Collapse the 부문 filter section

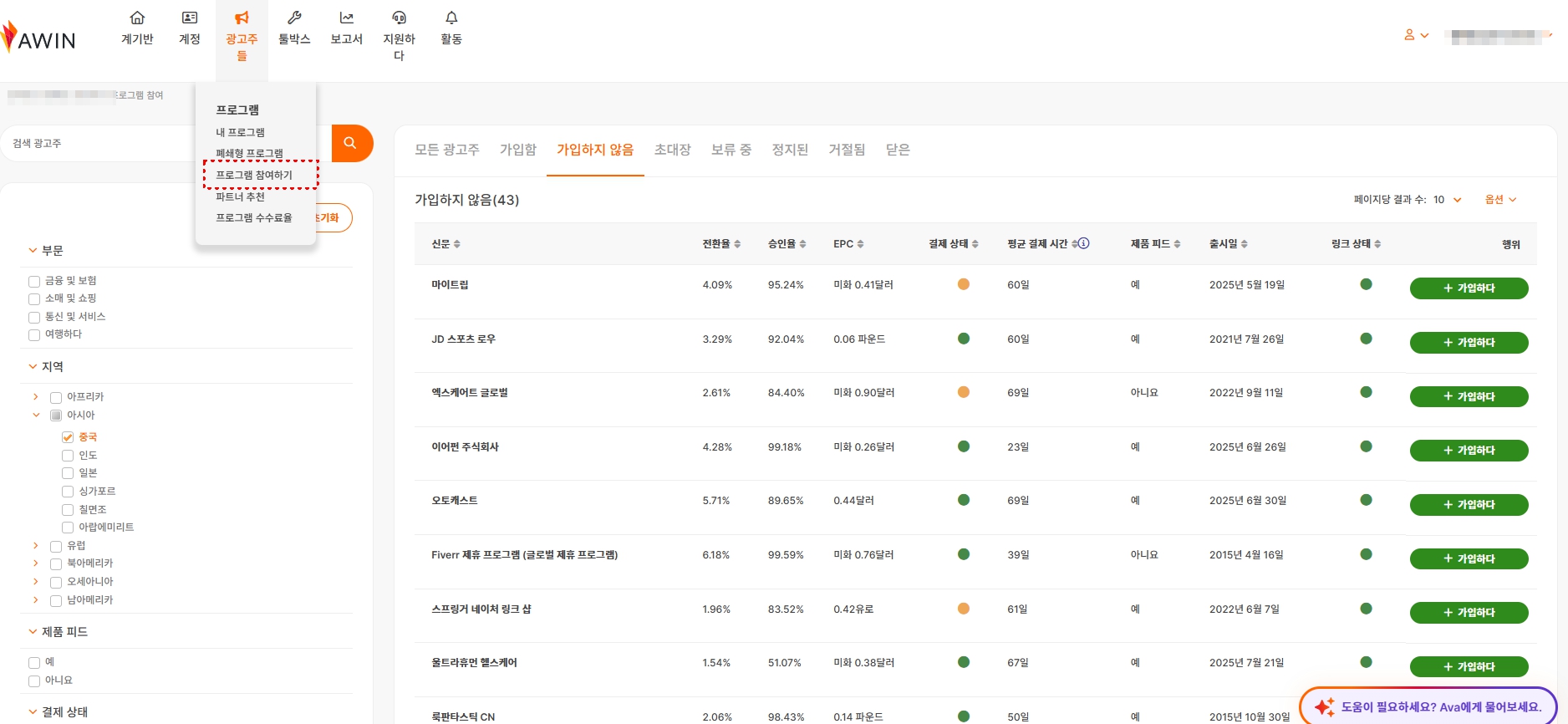tap(33, 250)
